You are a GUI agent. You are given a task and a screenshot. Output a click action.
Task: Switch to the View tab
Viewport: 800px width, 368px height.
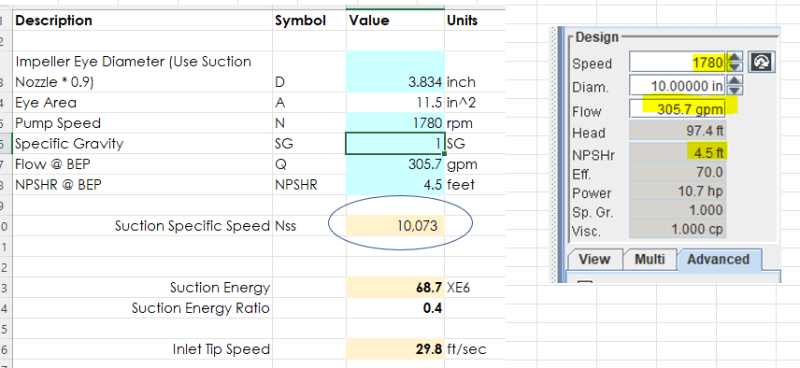coord(594,259)
